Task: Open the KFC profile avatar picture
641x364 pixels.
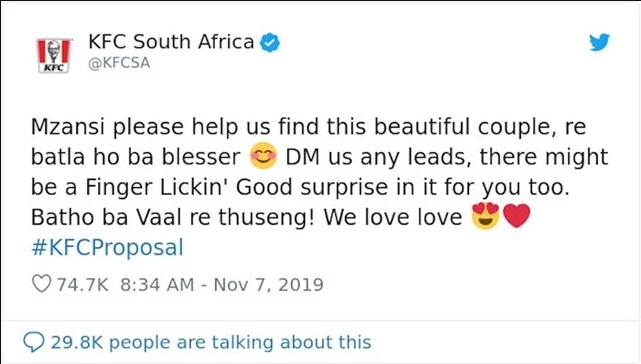Action: pos(54,56)
